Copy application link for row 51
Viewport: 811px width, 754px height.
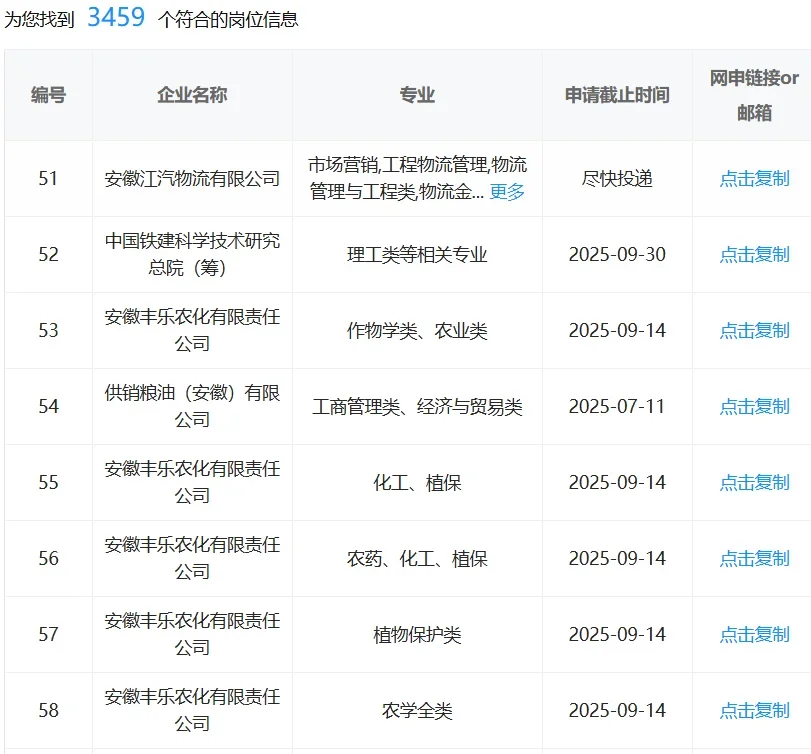754,179
